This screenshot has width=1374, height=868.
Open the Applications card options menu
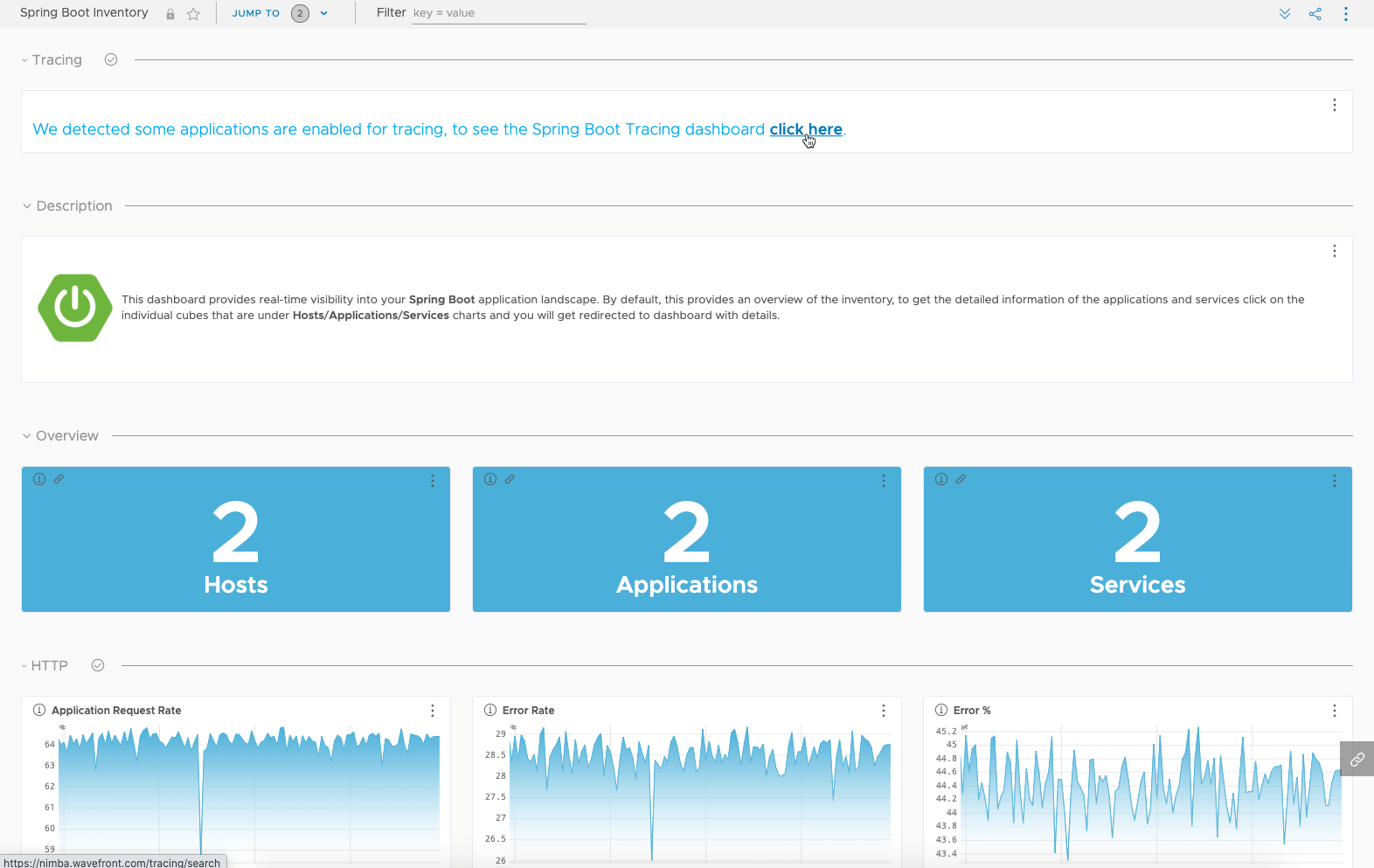[883, 481]
